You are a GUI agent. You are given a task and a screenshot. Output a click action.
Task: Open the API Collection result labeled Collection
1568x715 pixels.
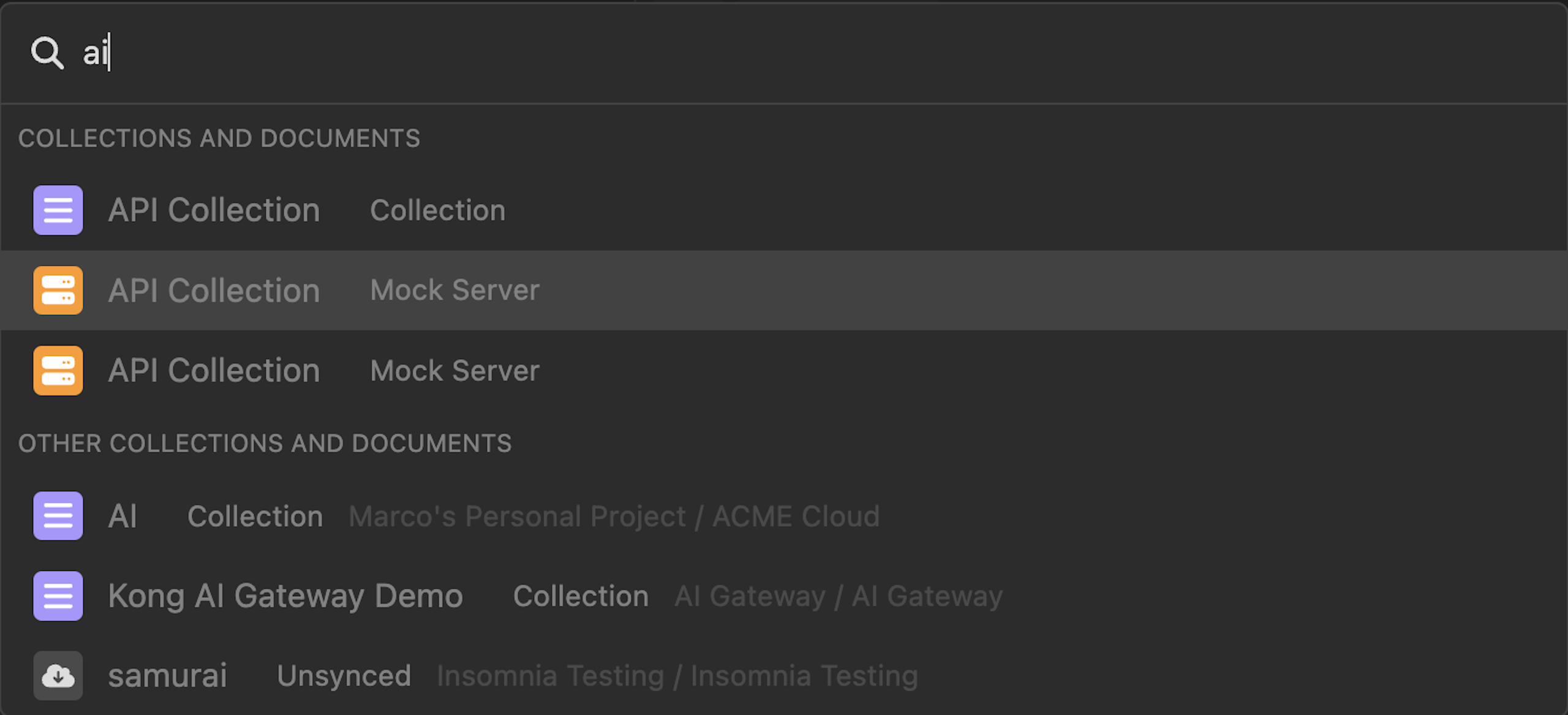tap(214, 210)
